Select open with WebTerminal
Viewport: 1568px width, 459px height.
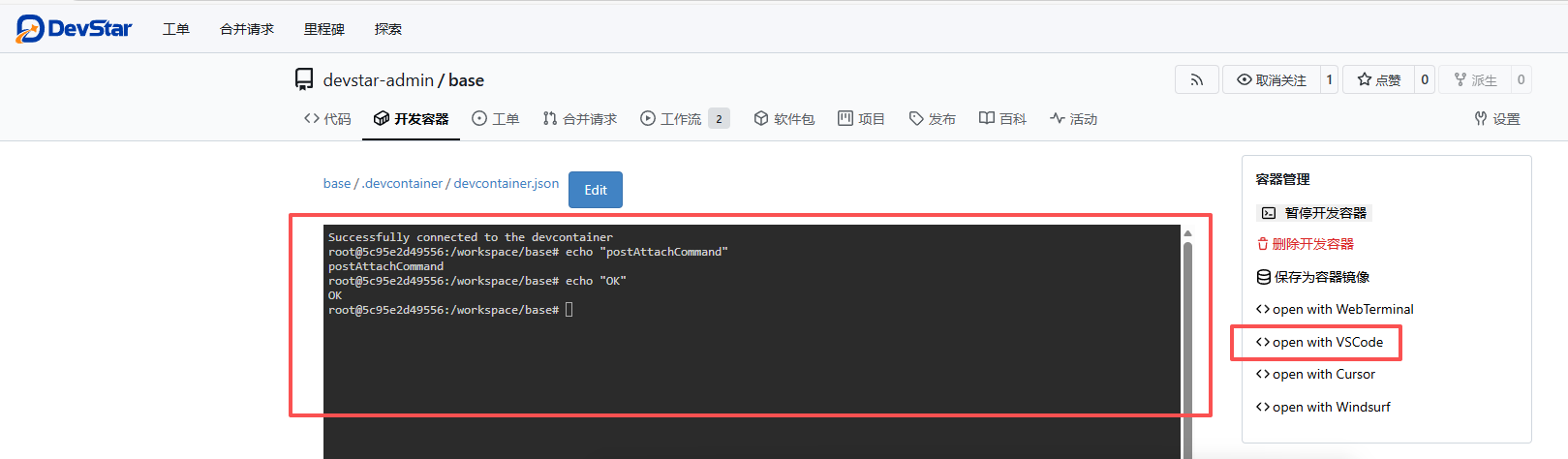[1335, 309]
